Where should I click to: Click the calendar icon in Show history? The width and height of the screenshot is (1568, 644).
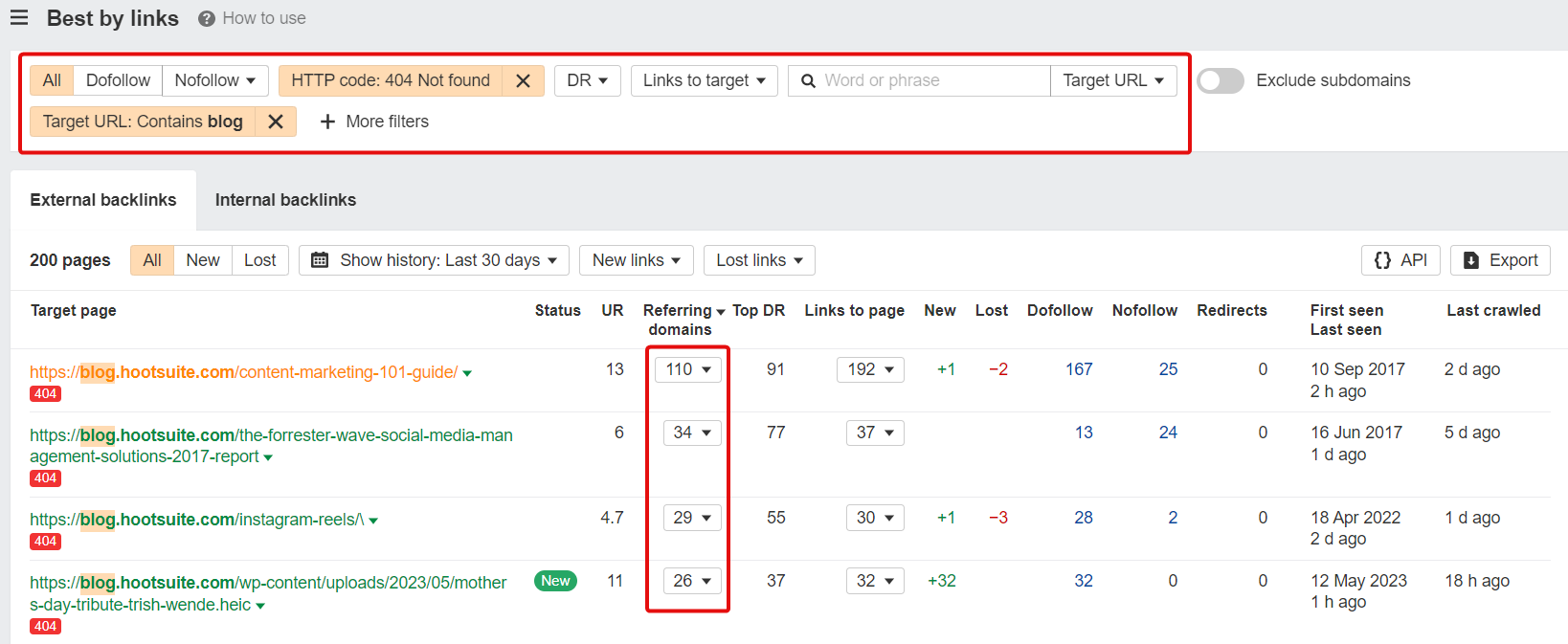(320, 260)
